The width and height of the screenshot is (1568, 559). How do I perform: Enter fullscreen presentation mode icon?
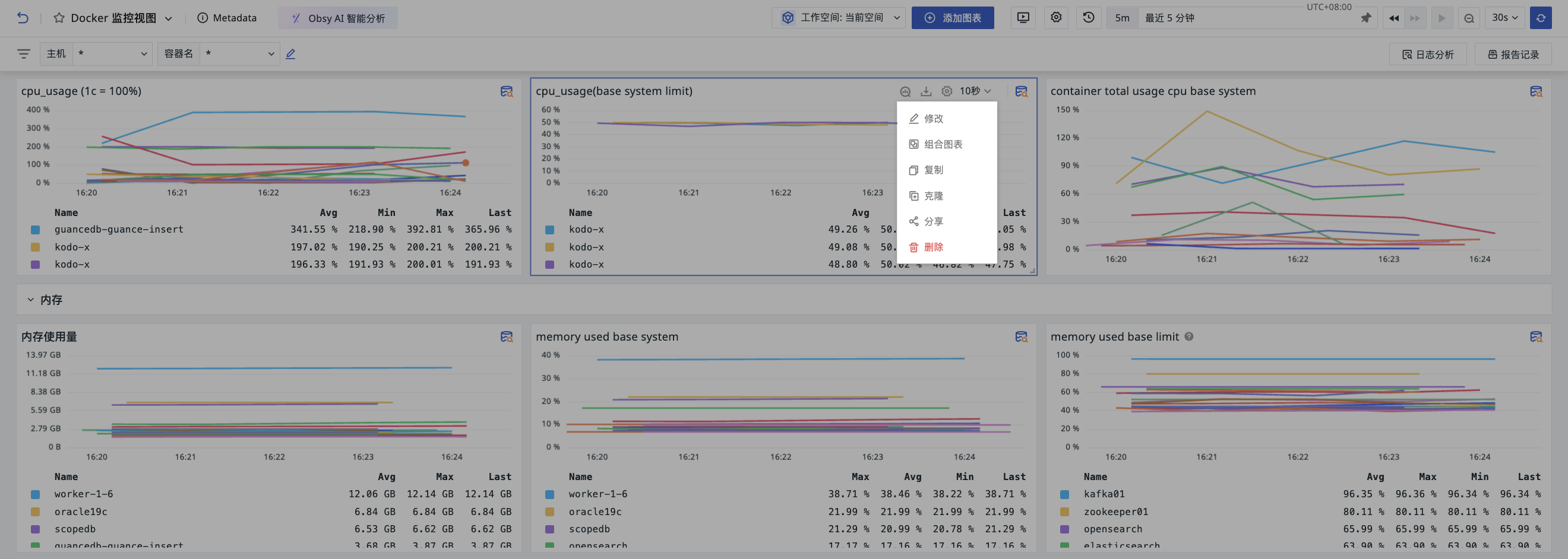(x=1023, y=18)
